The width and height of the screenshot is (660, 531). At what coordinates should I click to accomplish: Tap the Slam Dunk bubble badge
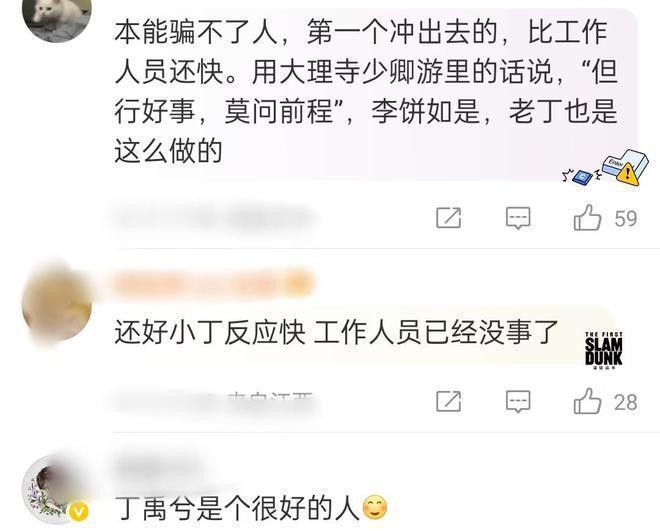[604, 350]
